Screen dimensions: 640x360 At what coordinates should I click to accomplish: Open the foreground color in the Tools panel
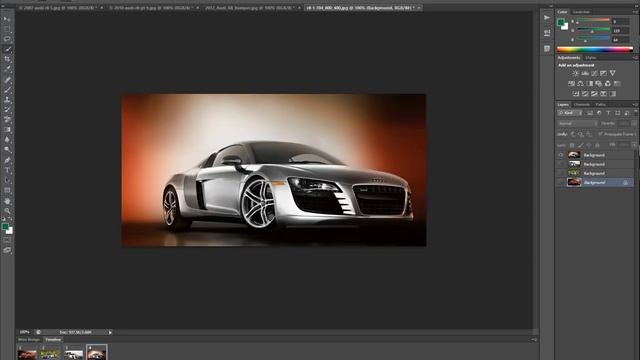coord(5,226)
